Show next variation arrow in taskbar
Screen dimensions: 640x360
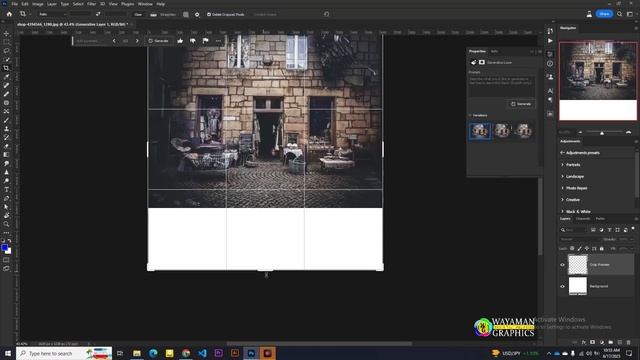coord(137,41)
